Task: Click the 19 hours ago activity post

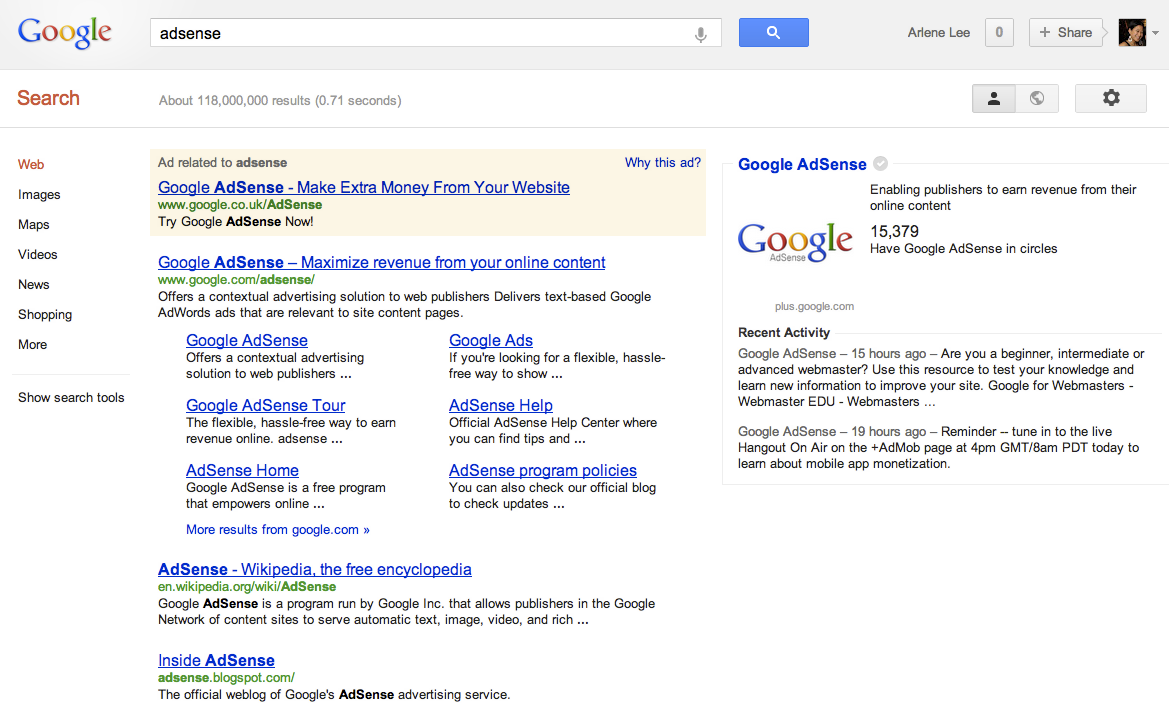Action: point(939,447)
